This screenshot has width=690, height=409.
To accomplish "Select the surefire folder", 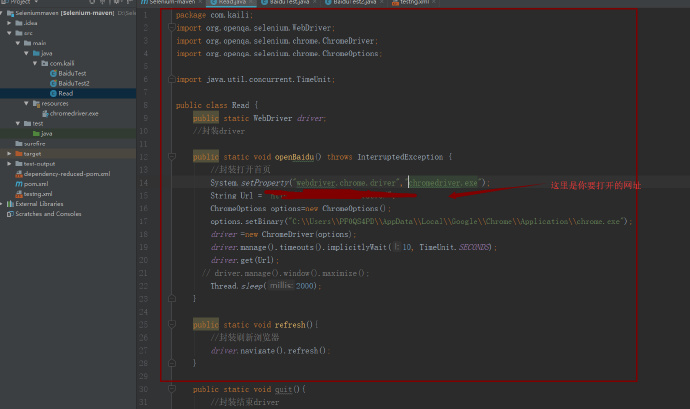I will pos(34,144).
